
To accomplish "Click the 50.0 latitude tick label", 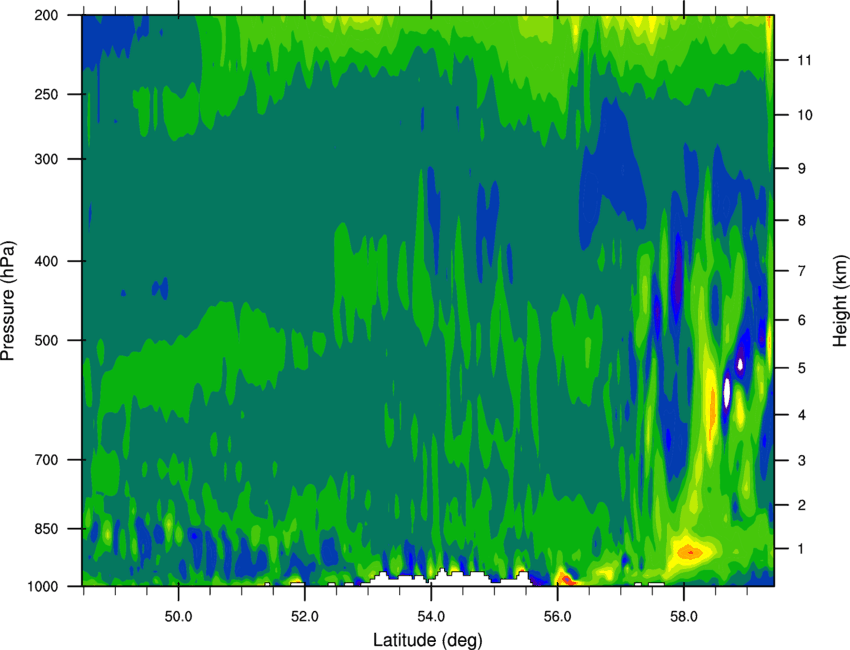I will [178, 617].
